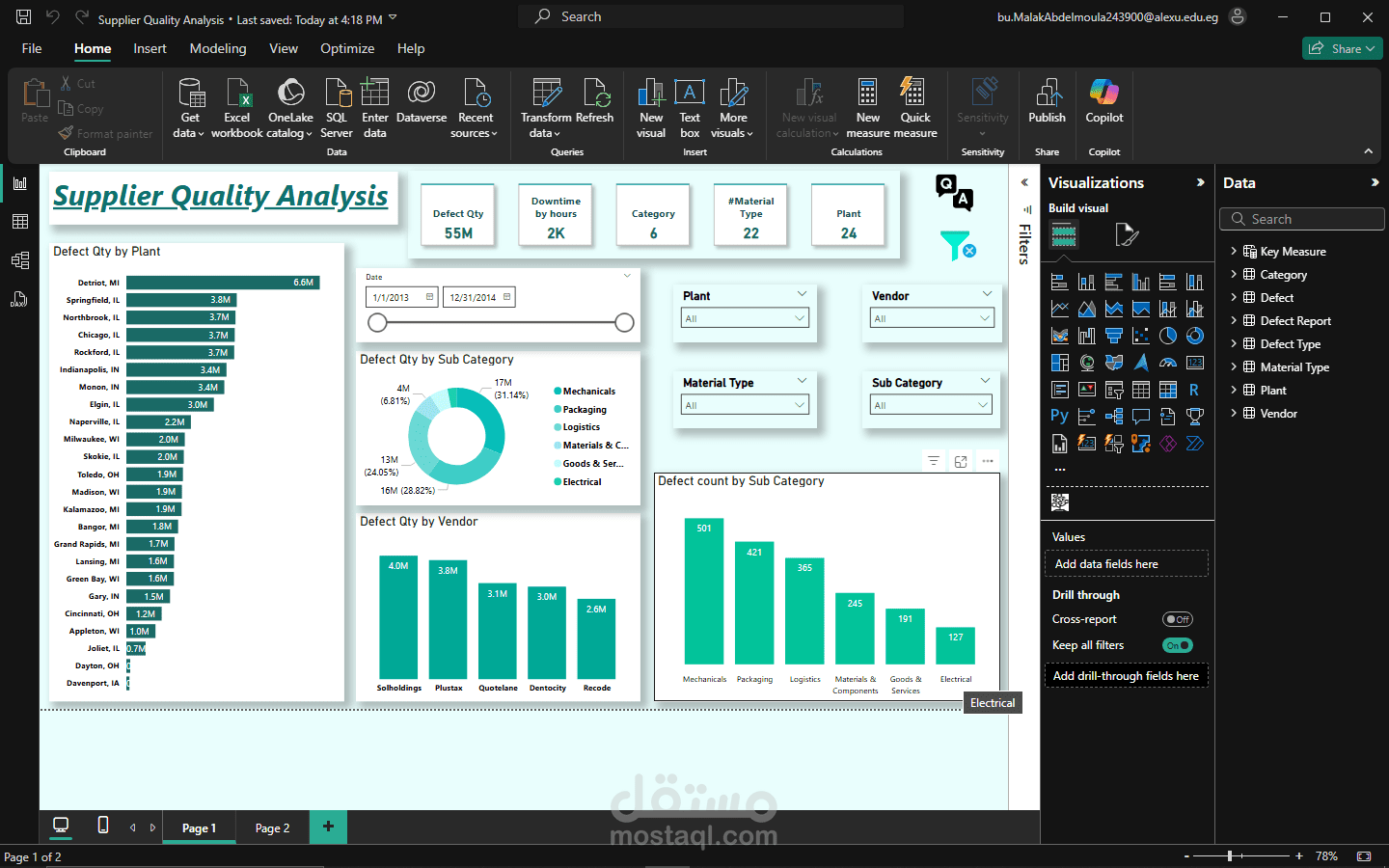Choose the Stacked bar chart visualization
Screen dimensions: 1389x868
pos(1059,282)
